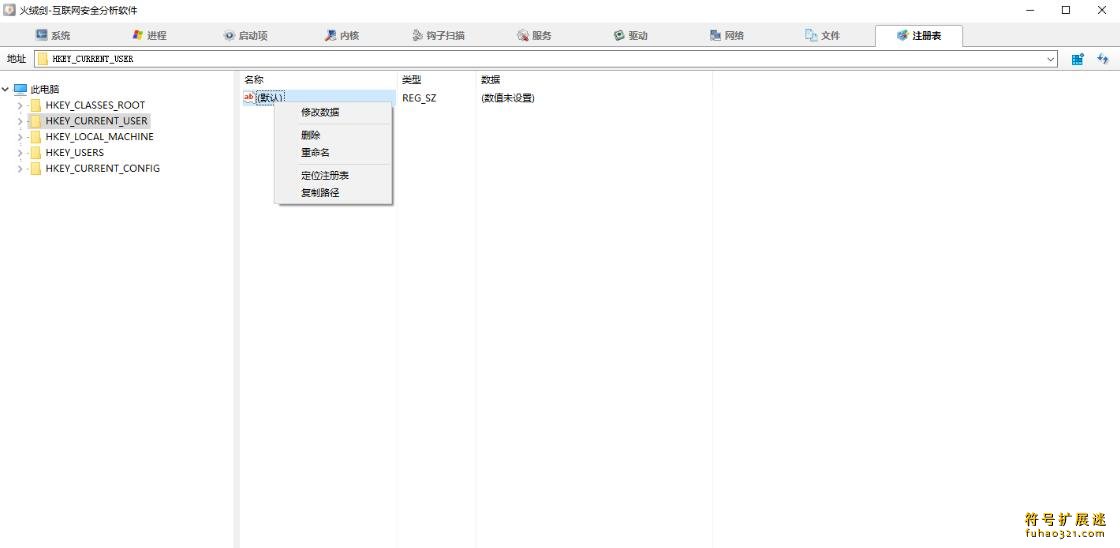Close the 火绒剑 window
This screenshot has width=1120, height=548.
point(1101,10)
